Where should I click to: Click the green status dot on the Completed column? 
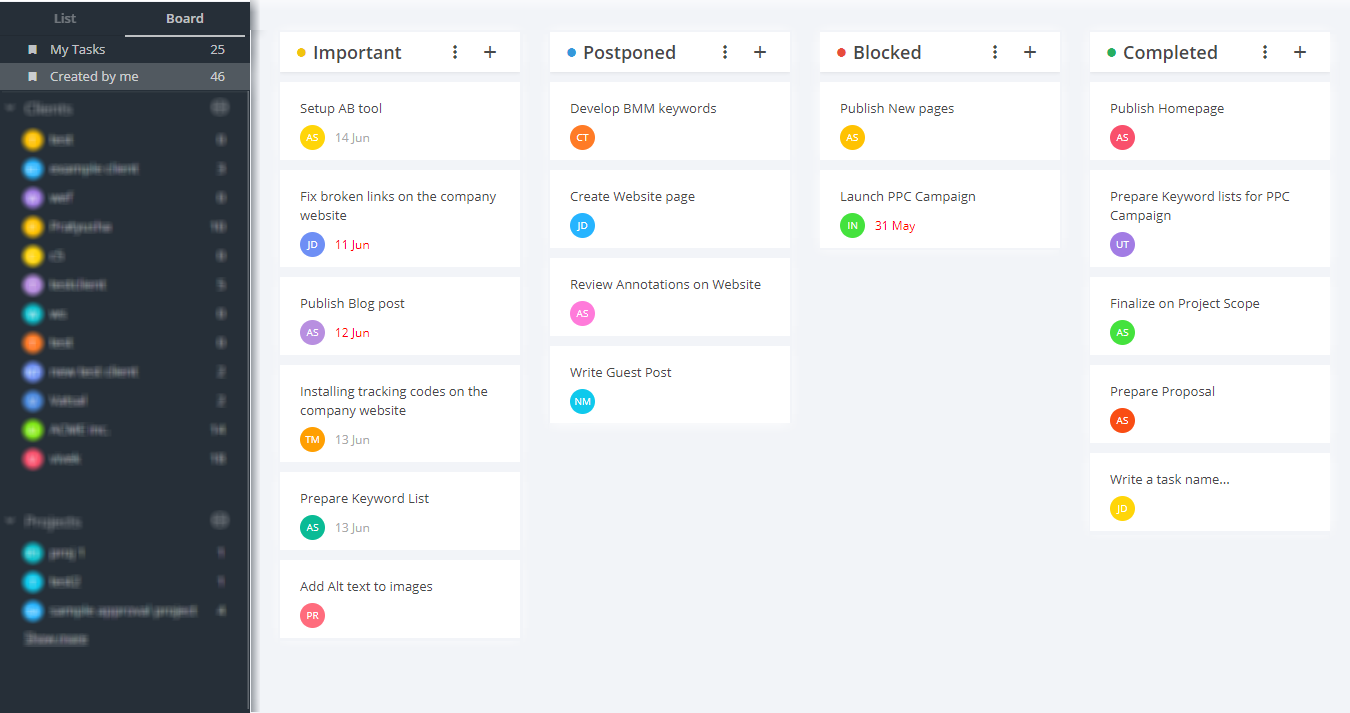click(1113, 51)
